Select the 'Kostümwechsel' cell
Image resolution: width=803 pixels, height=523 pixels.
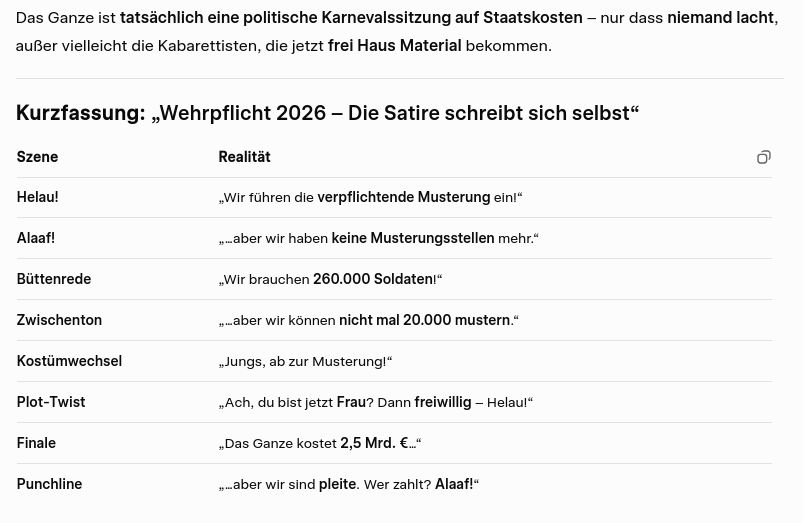[69, 361]
